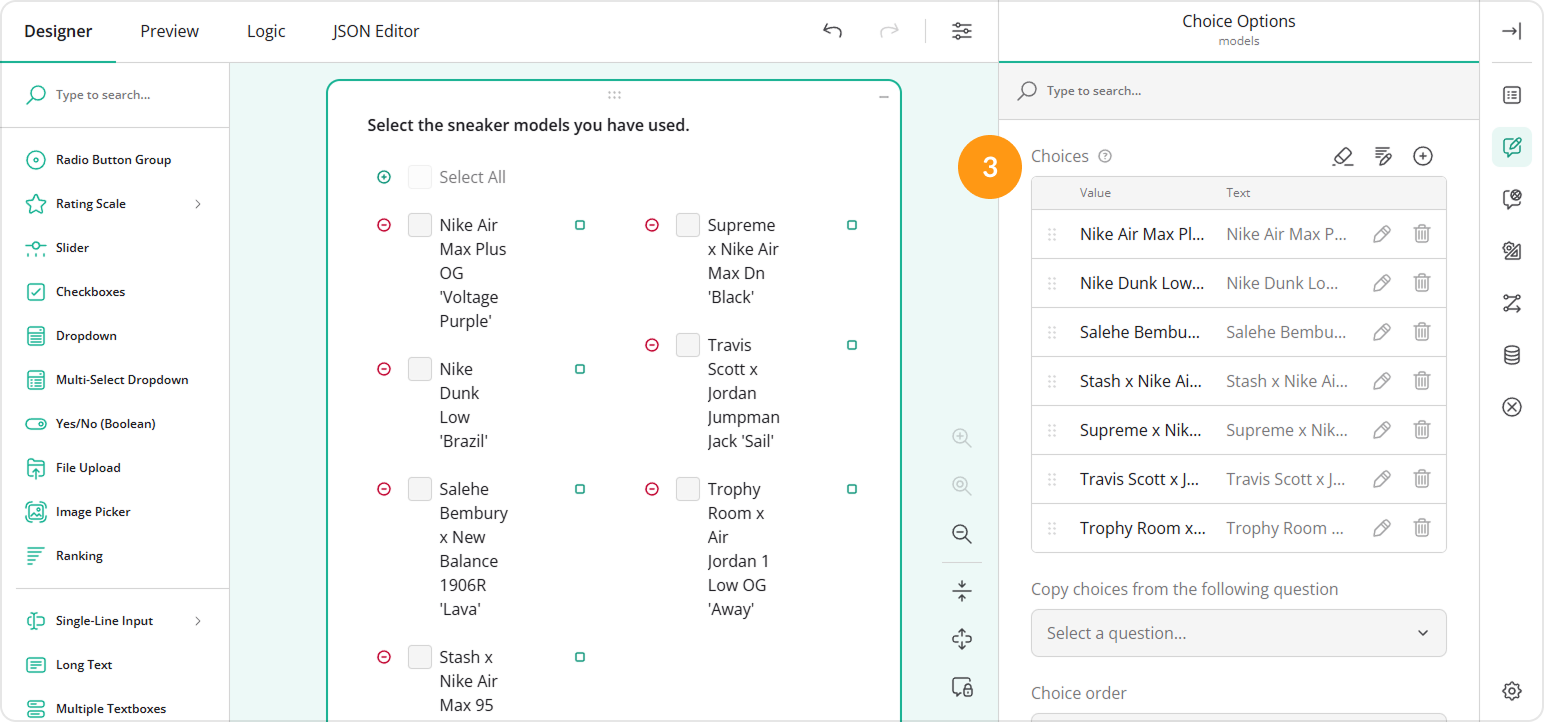
Task: Open fast entry edit icon for Choices
Action: pos(1383,156)
